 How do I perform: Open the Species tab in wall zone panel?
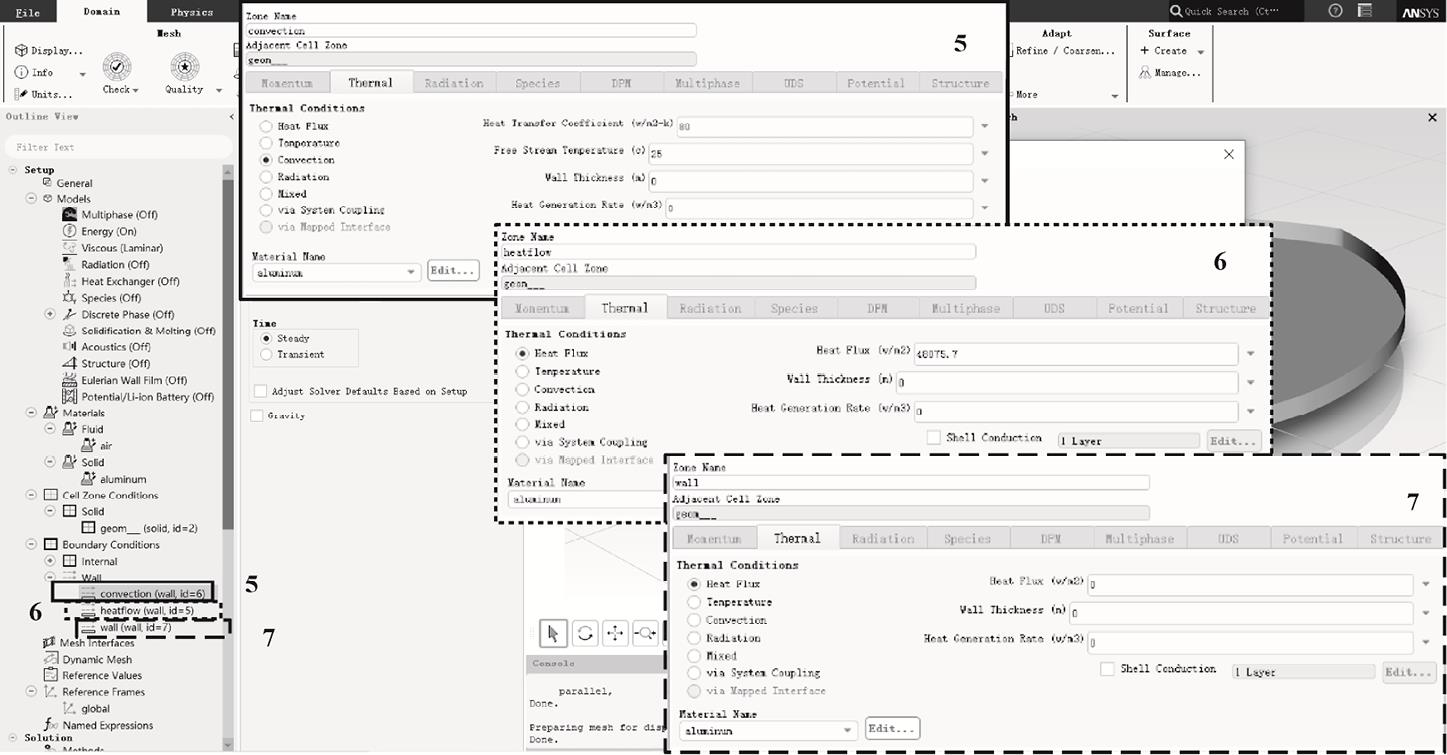pos(967,538)
